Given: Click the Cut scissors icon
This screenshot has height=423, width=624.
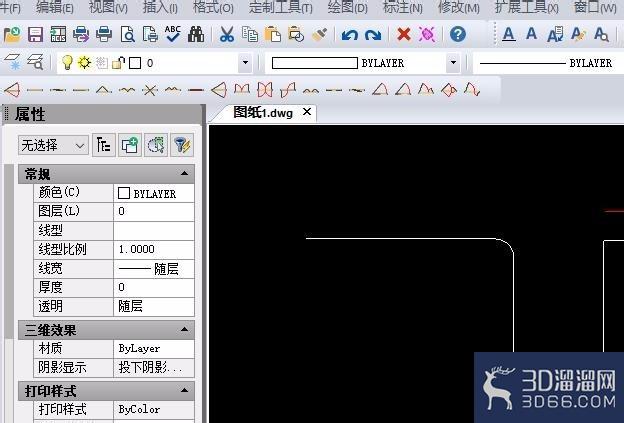Looking at the screenshot, I should [x=226, y=35].
